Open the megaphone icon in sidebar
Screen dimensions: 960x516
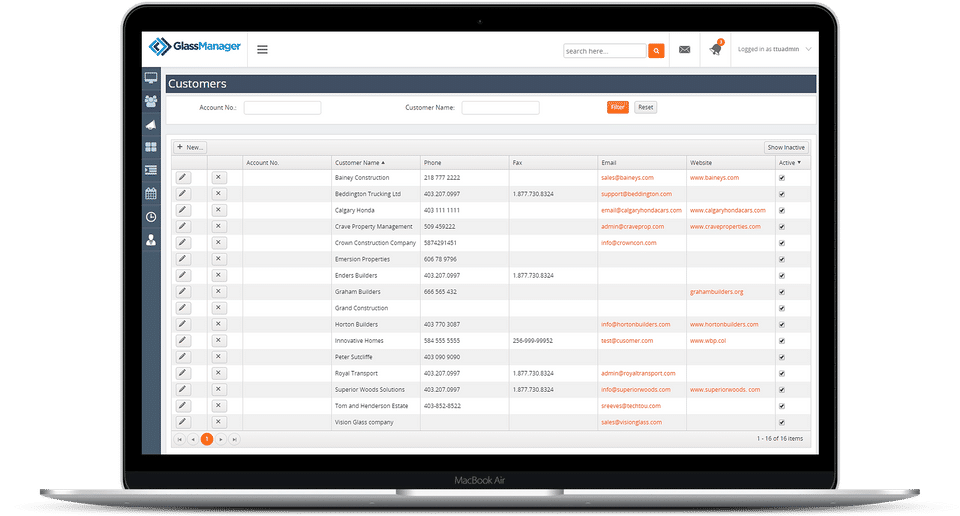tap(151, 124)
